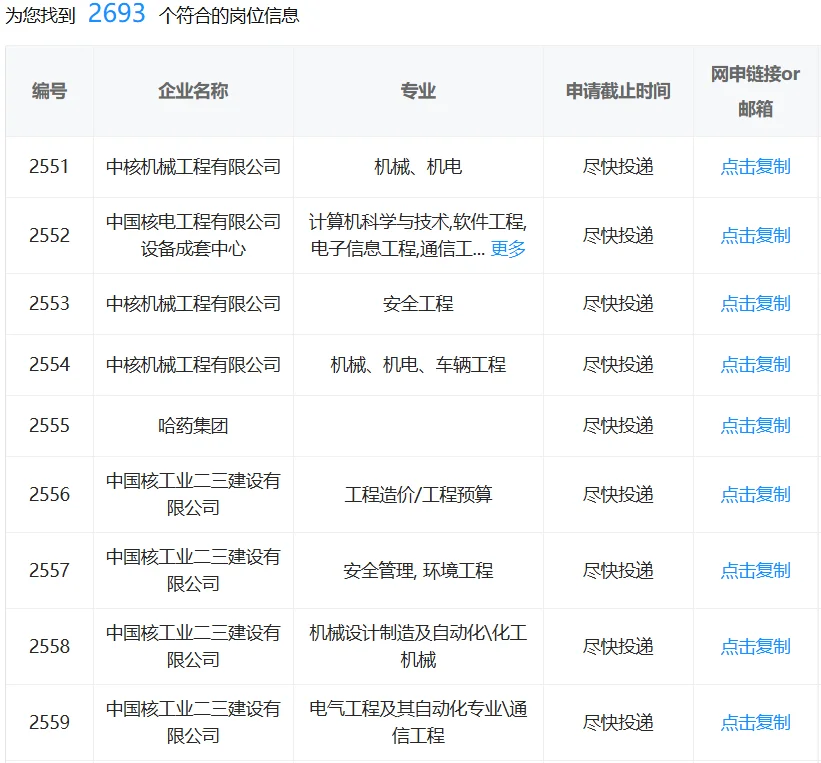Copy application link for row 2552

(x=755, y=236)
